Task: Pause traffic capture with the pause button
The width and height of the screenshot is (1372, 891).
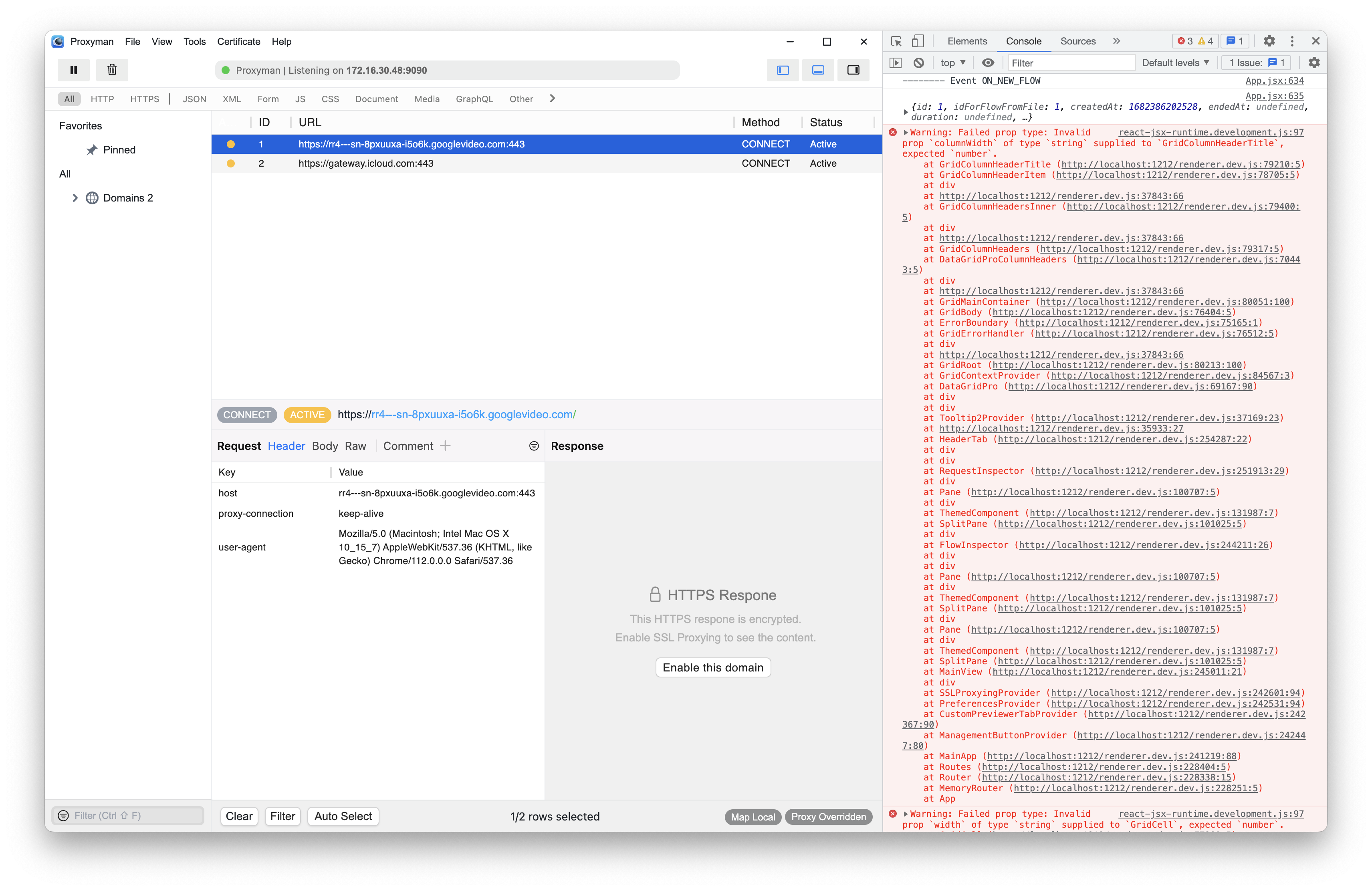Action: (x=73, y=70)
